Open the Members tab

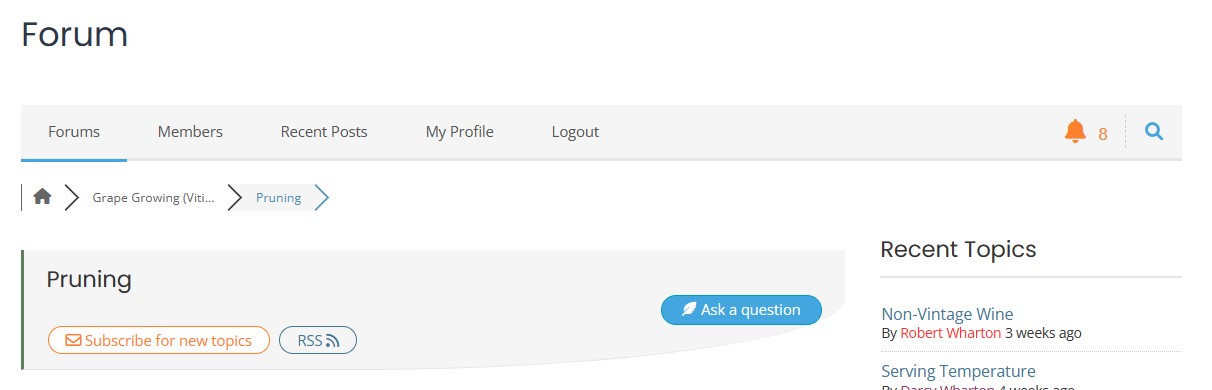tap(190, 132)
